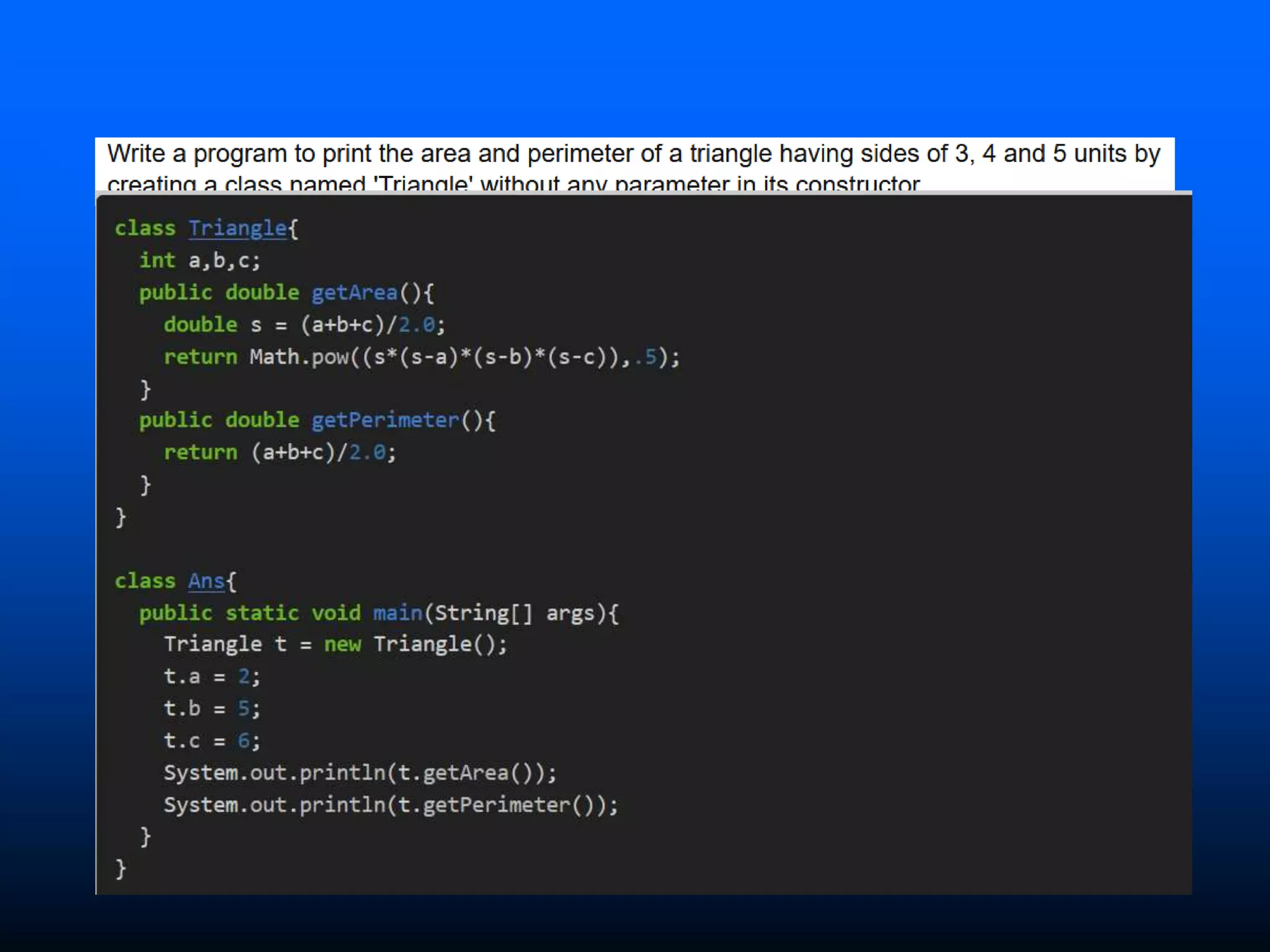Click getArea in the method declaration
Screen dimensions: 1270x952
tap(354, 293)
